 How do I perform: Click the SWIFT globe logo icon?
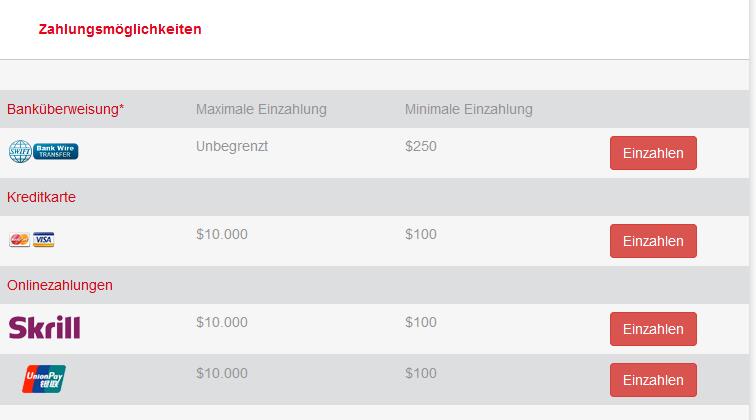20,151
